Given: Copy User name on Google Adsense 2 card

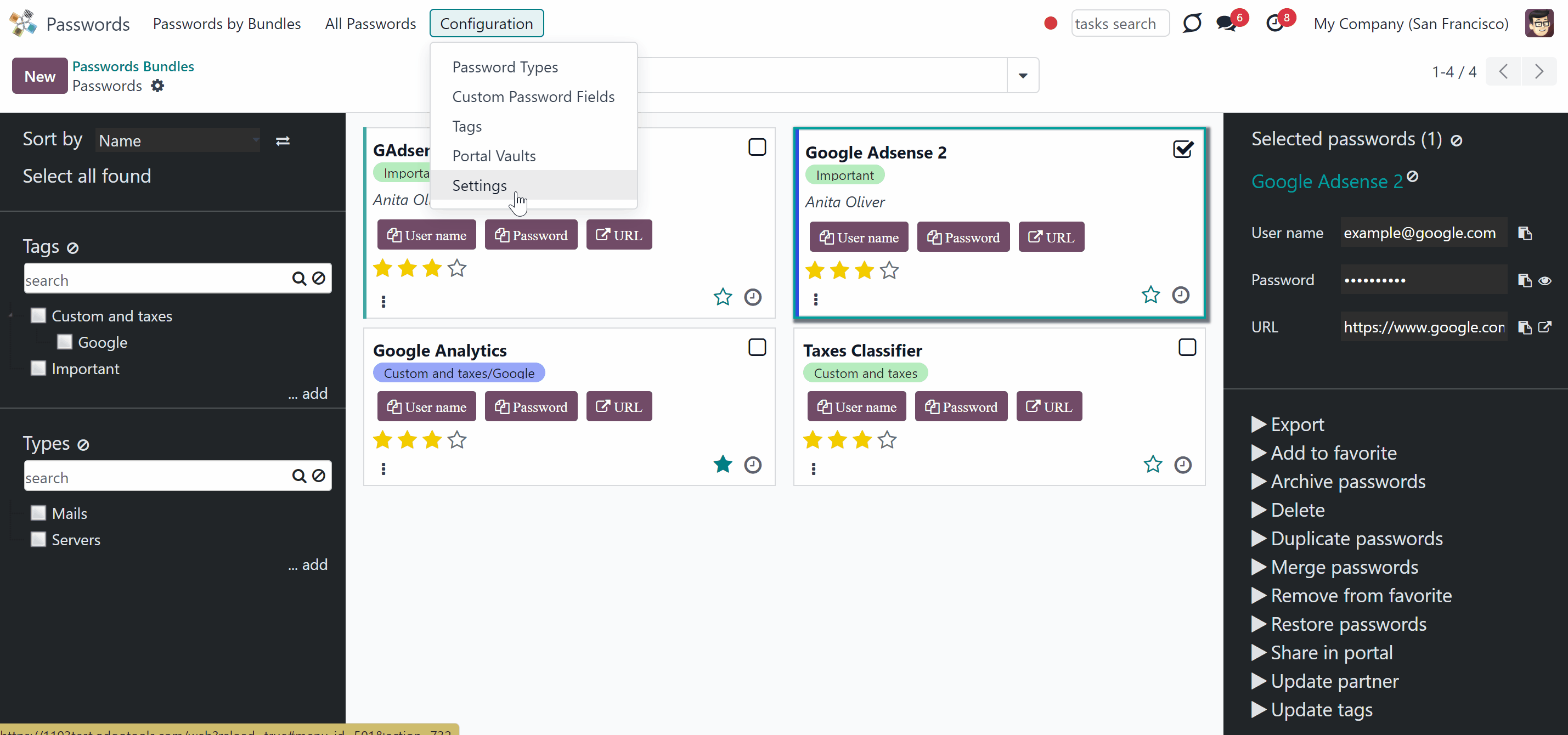Looking at the screenshot, I should point(858,238).
